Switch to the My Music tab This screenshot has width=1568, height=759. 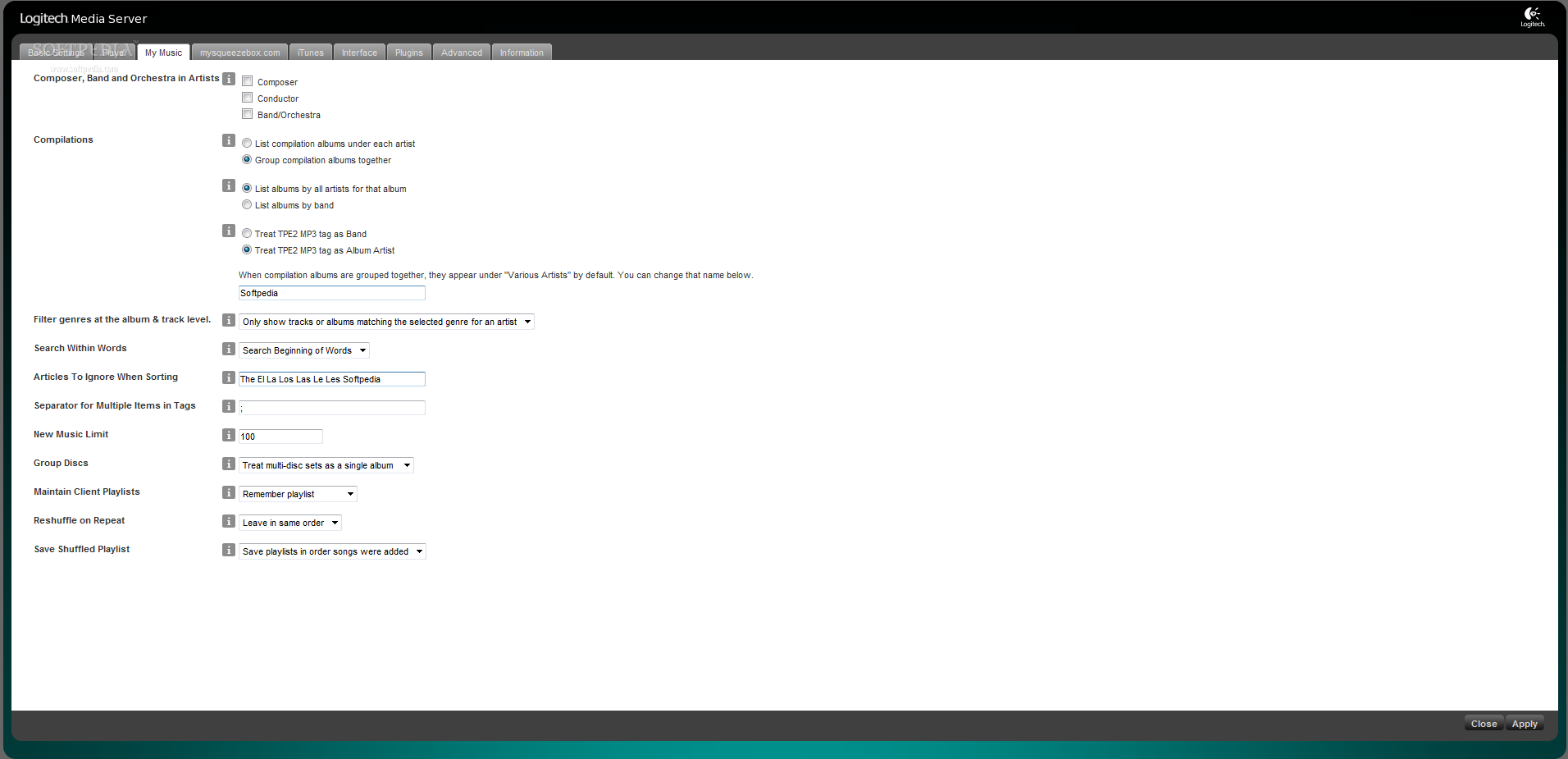point(163,53)
